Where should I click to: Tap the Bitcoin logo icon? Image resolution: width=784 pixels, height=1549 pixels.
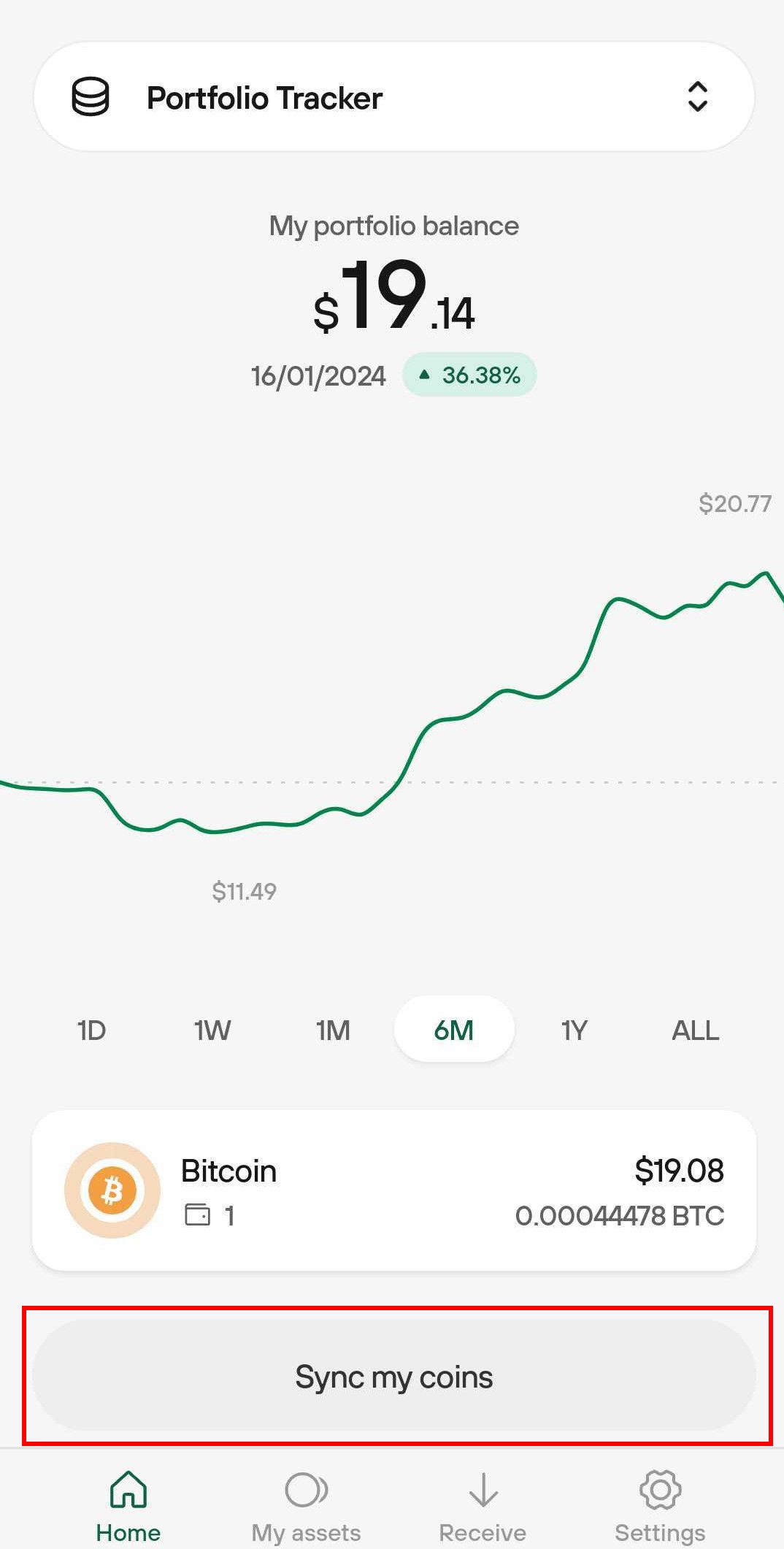[x=112, y=1190]
